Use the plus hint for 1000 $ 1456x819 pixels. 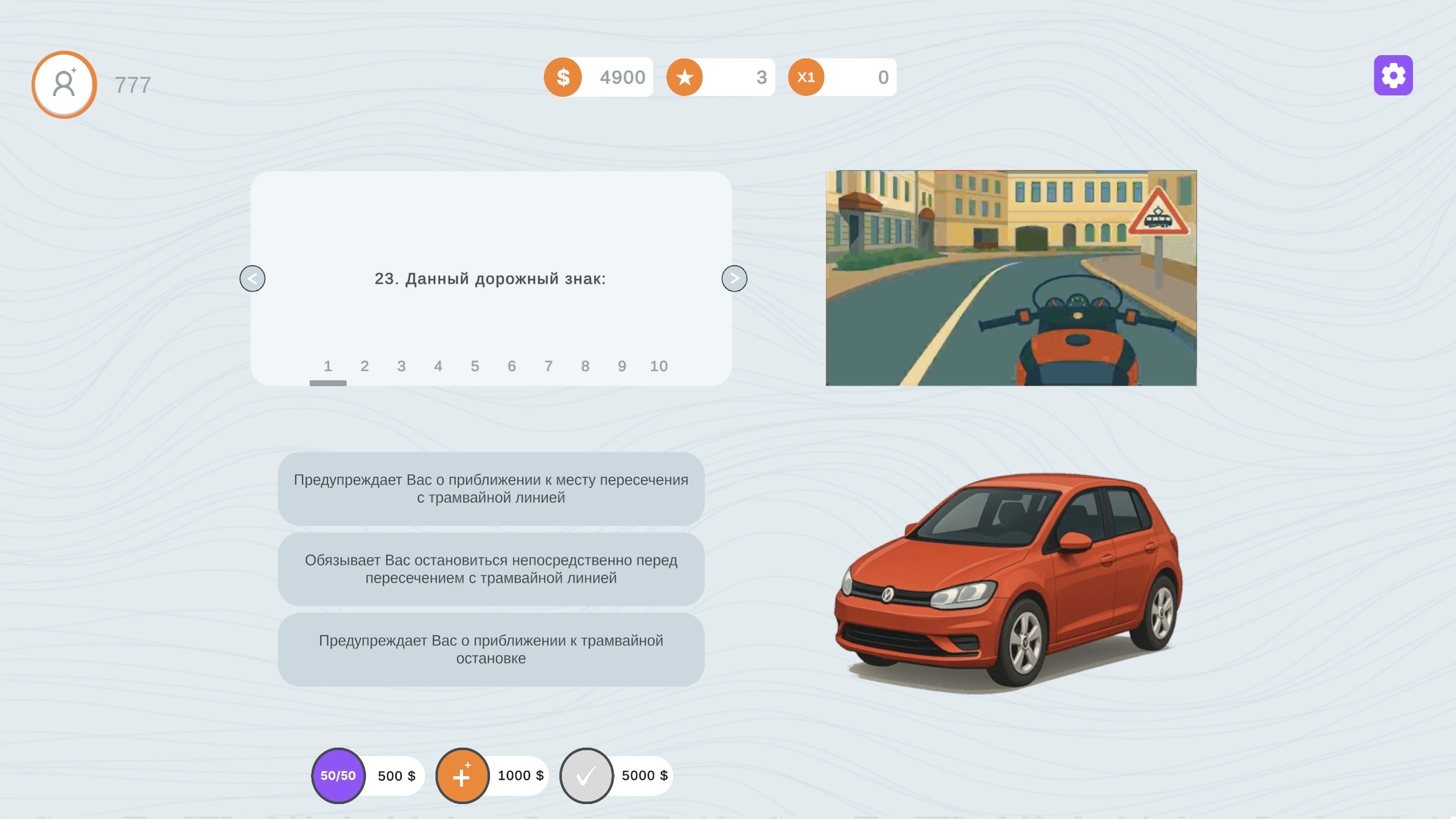(x=463, y=775)
